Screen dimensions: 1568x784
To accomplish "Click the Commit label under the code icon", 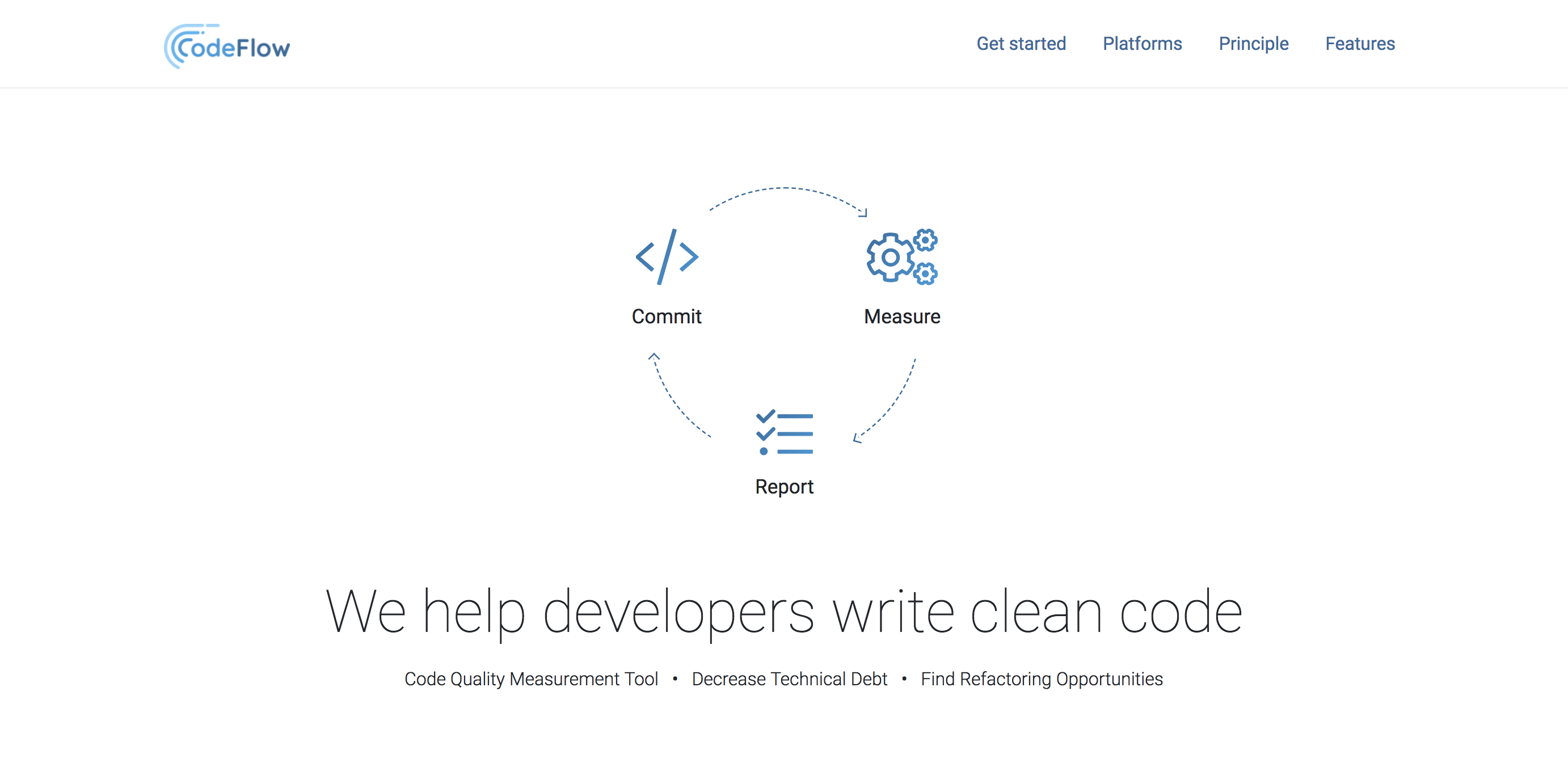I will coord(667,316).
